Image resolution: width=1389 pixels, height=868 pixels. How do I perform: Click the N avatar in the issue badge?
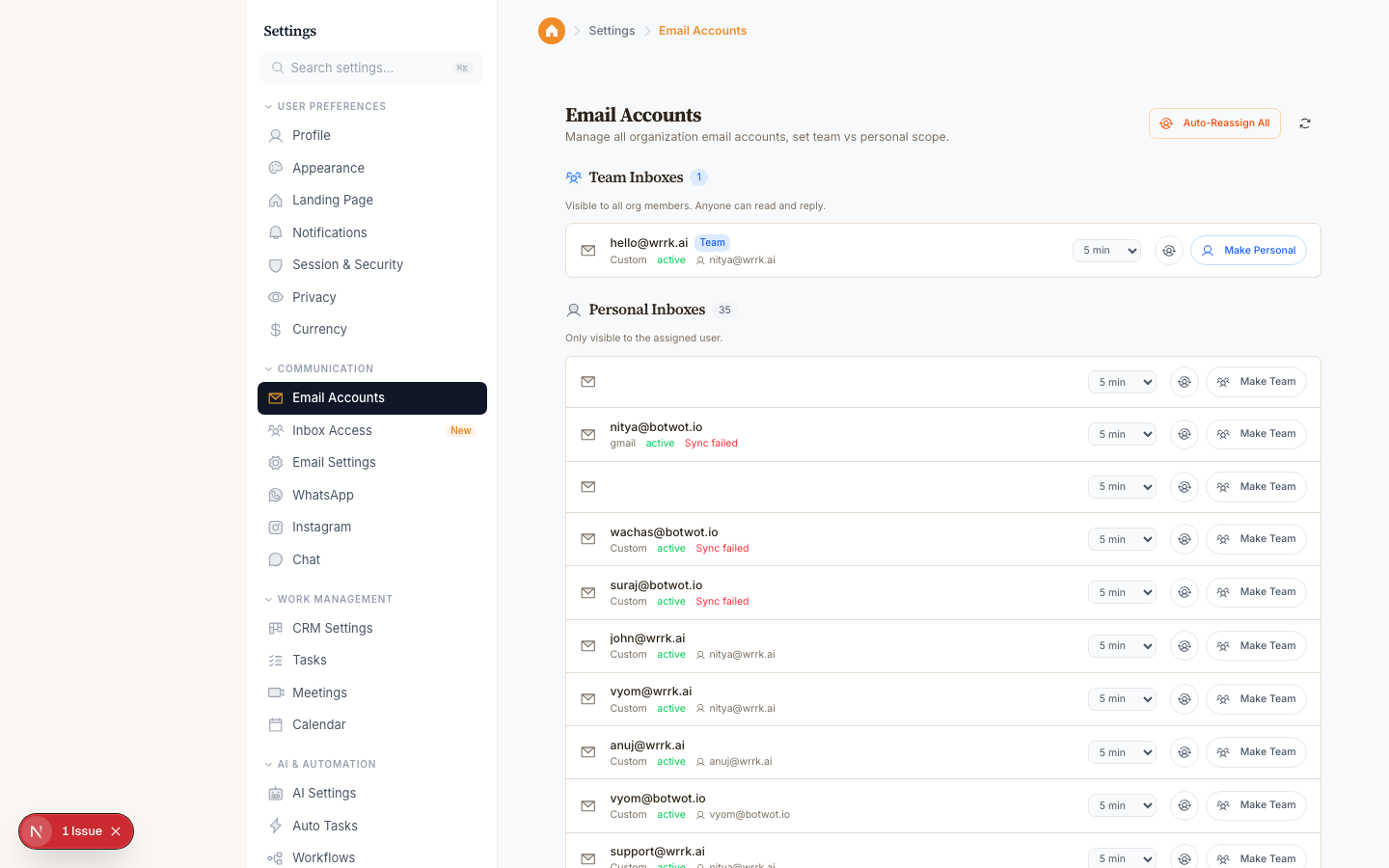pos(37,830)
